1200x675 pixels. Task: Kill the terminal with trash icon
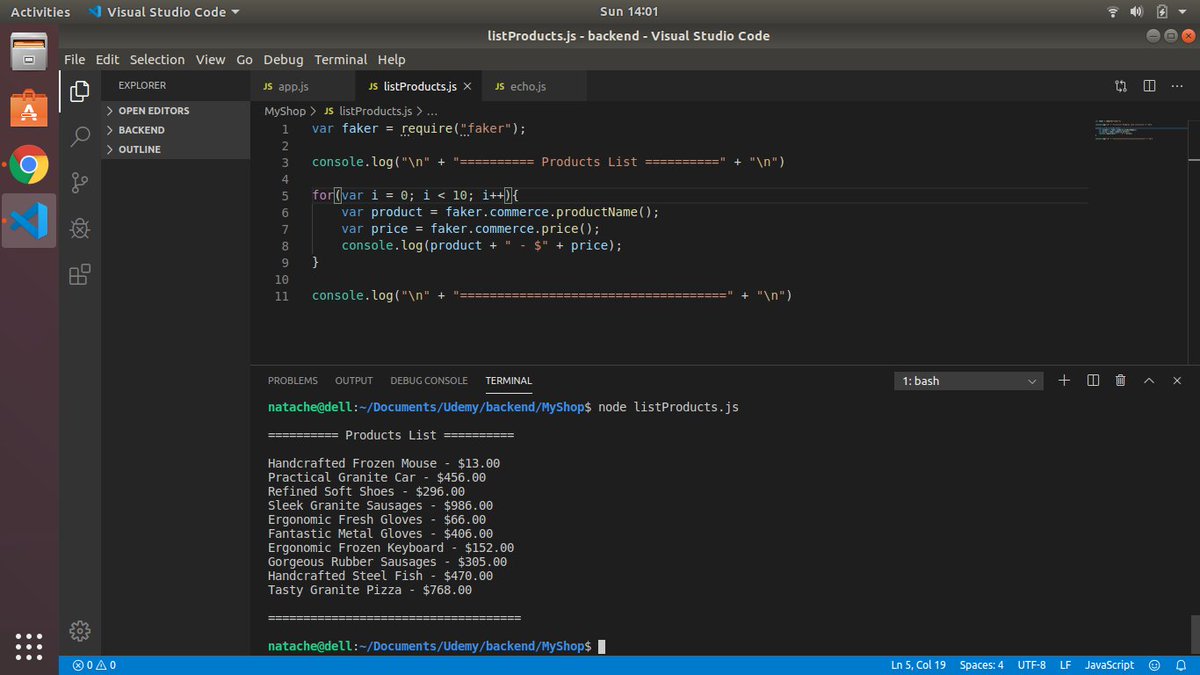coord(1120,380)
